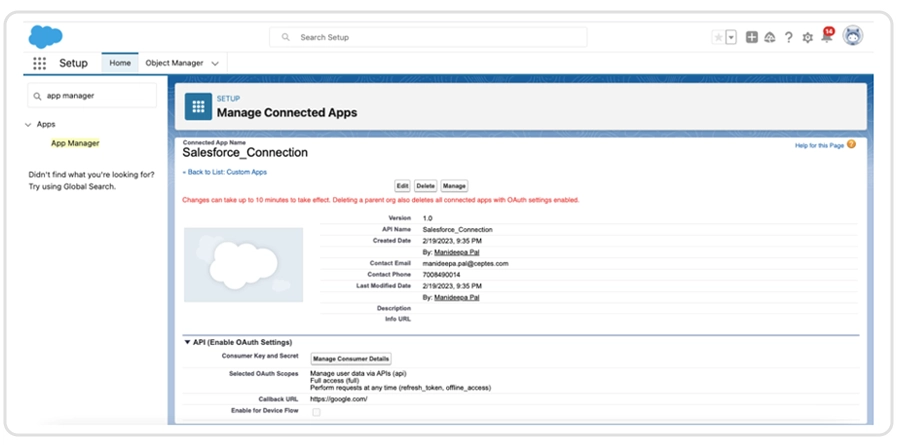Click the Edit button
Viewport: 900px width, 445px height.
402,186
